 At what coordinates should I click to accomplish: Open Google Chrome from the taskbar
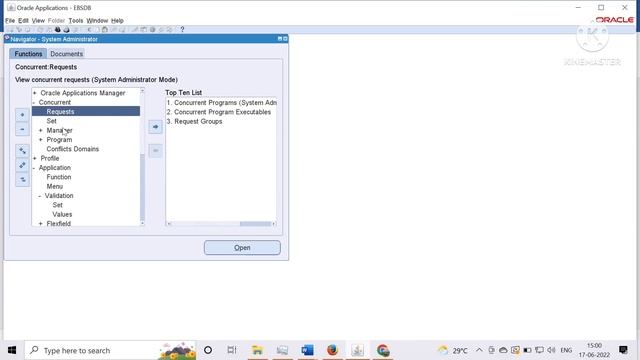pos(383,350)
